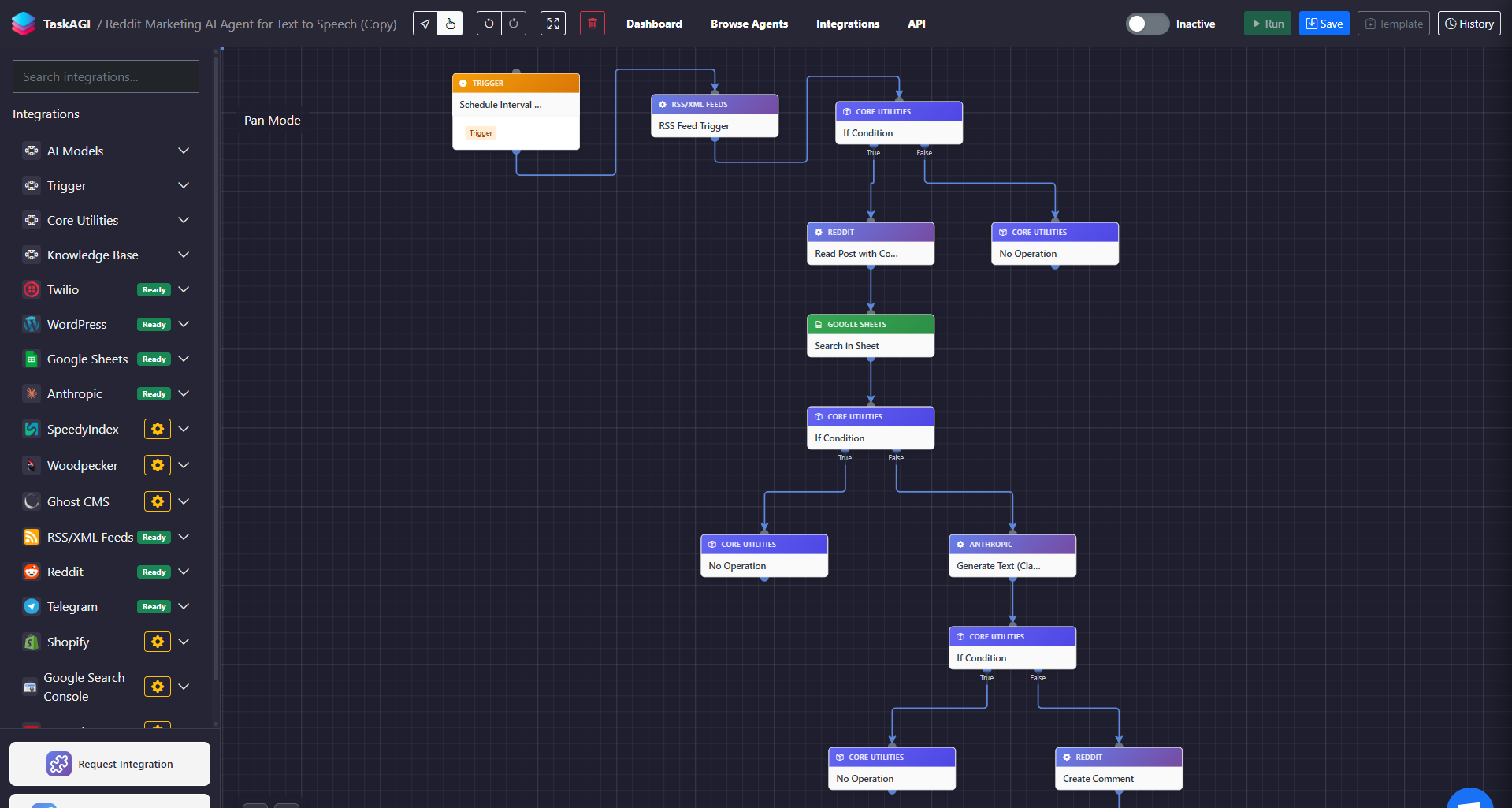Click the Ghost CMS gear icon
Image resolution: width=1512 pixels, height=808 pixels.
pyautogui.click(x=158, y=501)
